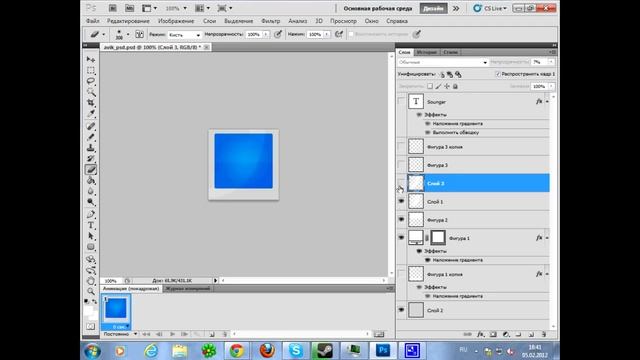640x360 pixels.
Task: Open the layer blend mode dropdown Обычные
Action: coord(443,62)
